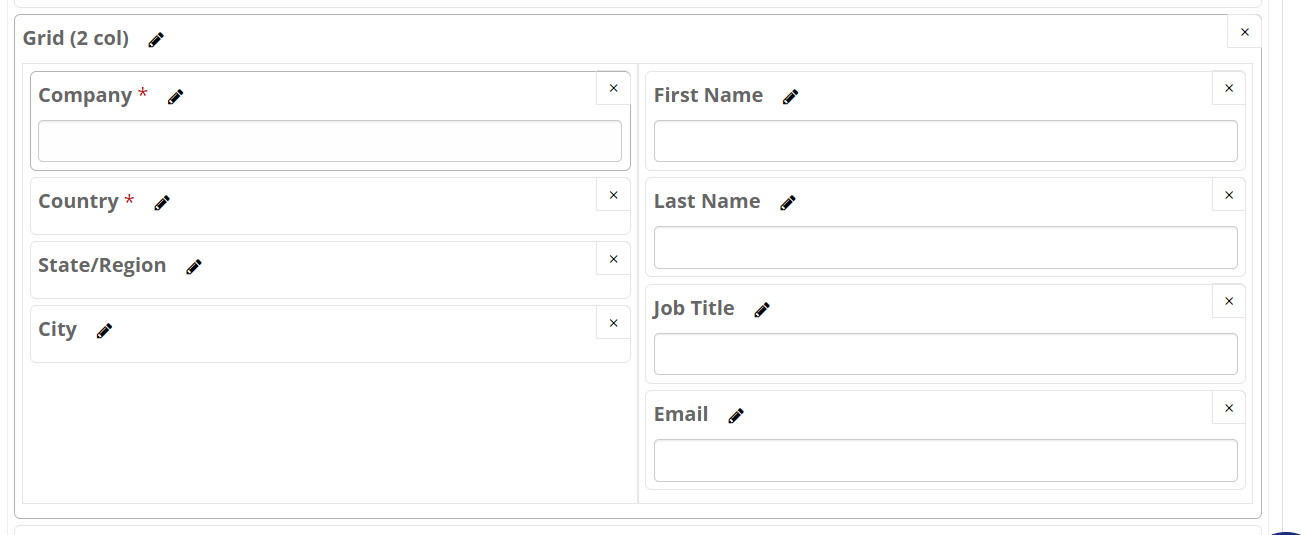Click the Email field pencil icon

pos(736,416)
